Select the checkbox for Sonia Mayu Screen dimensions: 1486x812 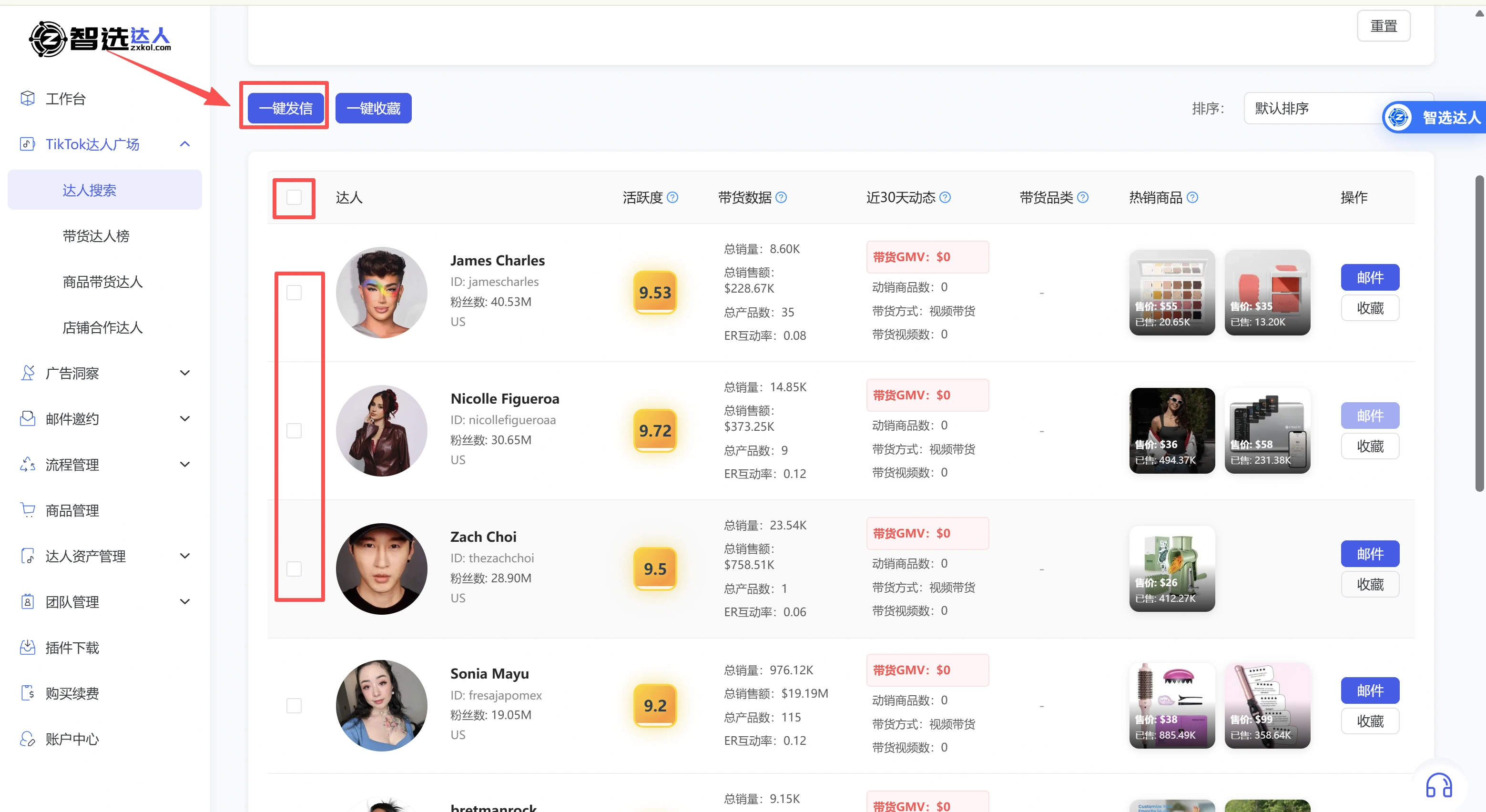tap(294, 706)
